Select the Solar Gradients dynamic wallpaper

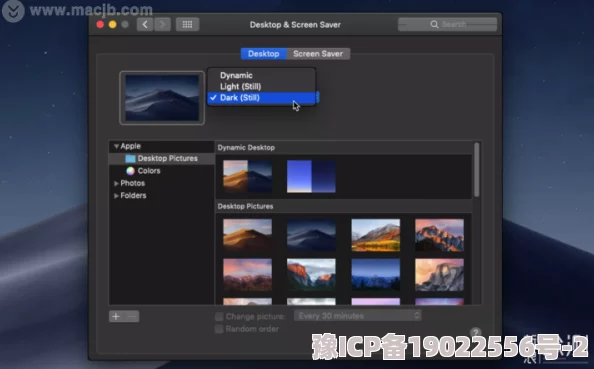(311, 176)
